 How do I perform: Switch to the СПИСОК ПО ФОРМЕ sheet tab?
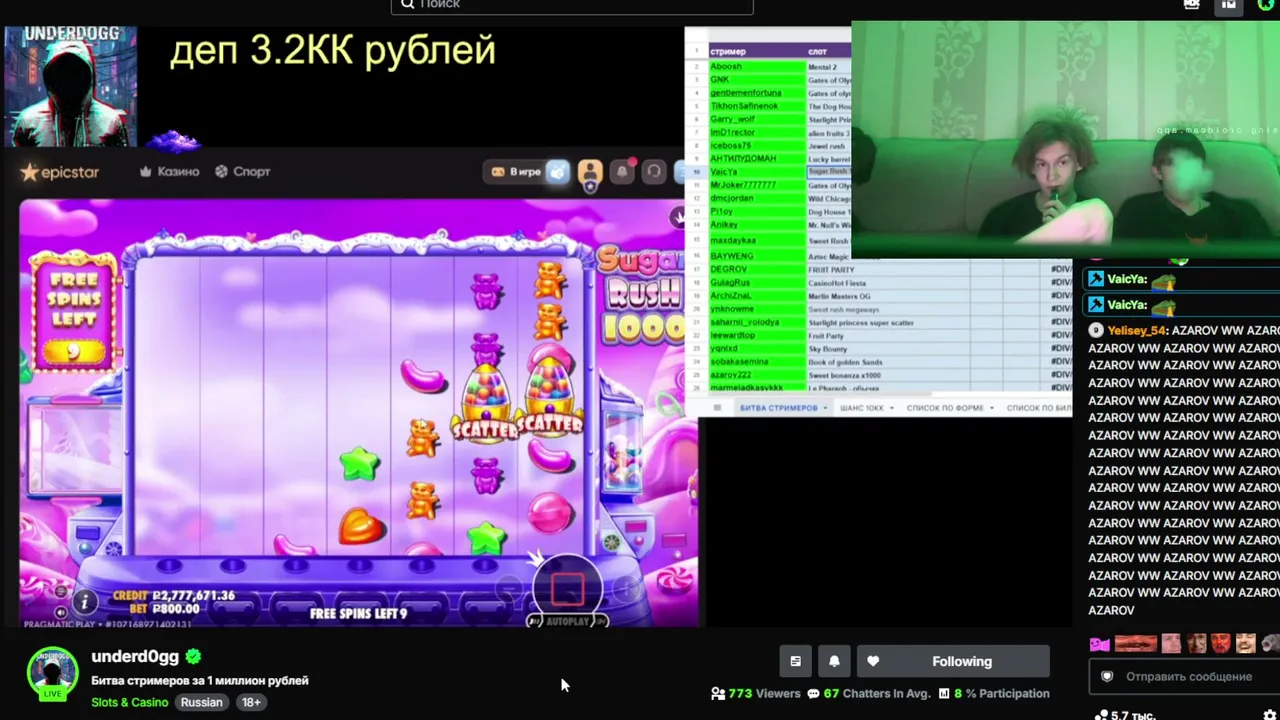click(945, 408)
